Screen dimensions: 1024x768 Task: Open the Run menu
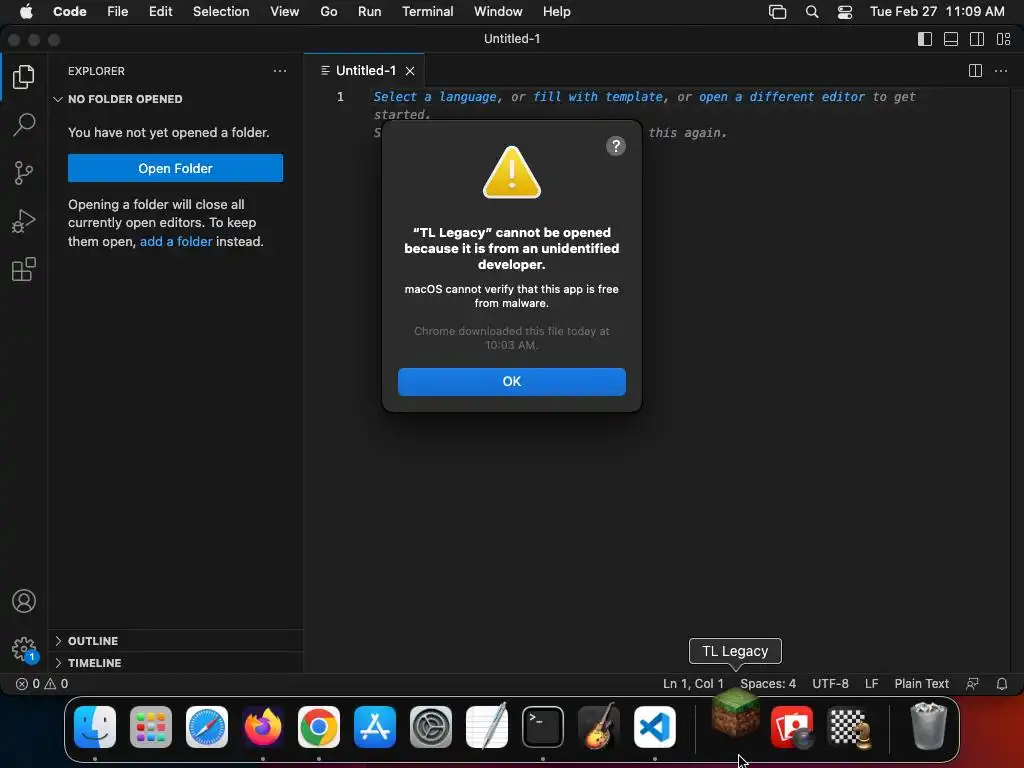[369, 12]
